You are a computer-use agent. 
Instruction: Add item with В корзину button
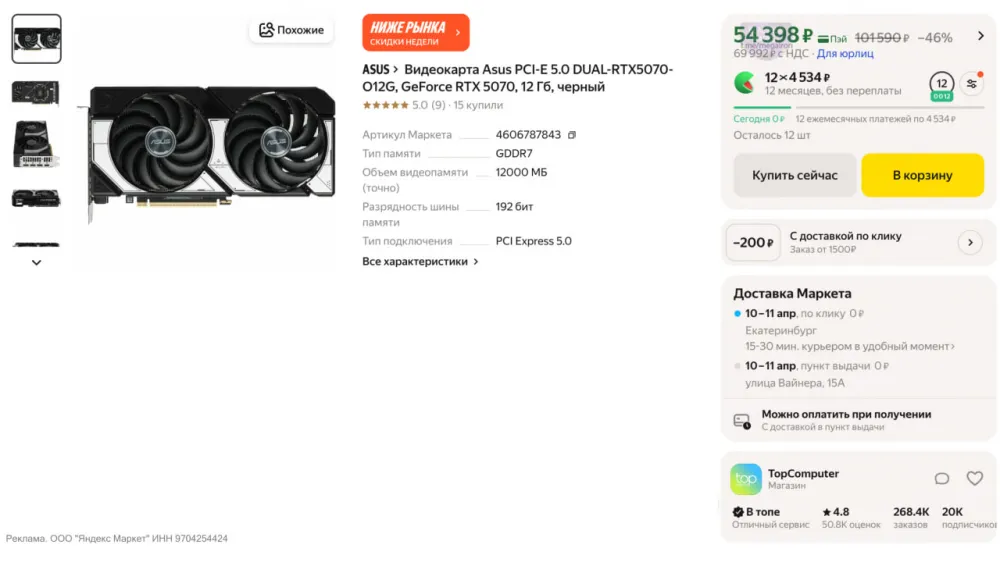(922, 175)
